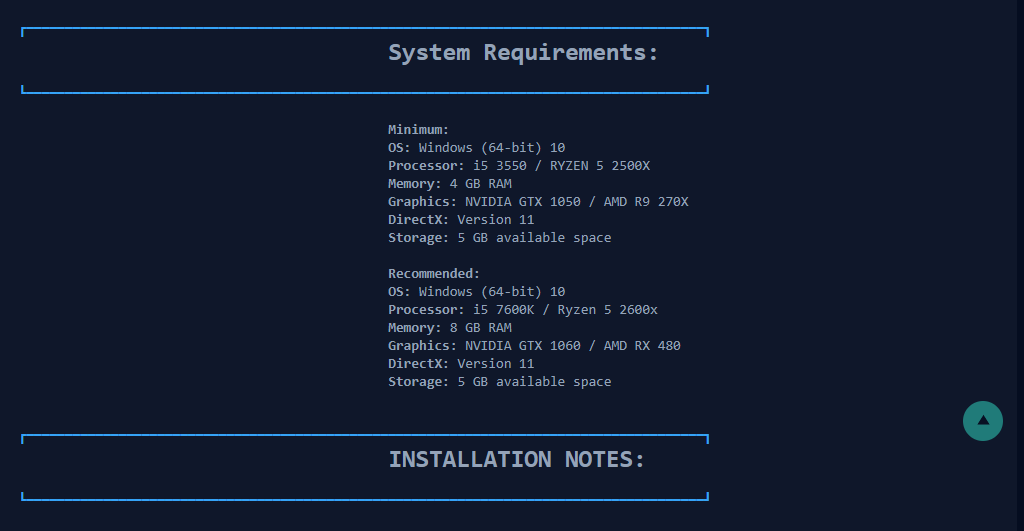The image size is (1024, 531).
Task: Click the recommended 'OS: Windows (64-bit) 10' line
Action: [476, 291]
